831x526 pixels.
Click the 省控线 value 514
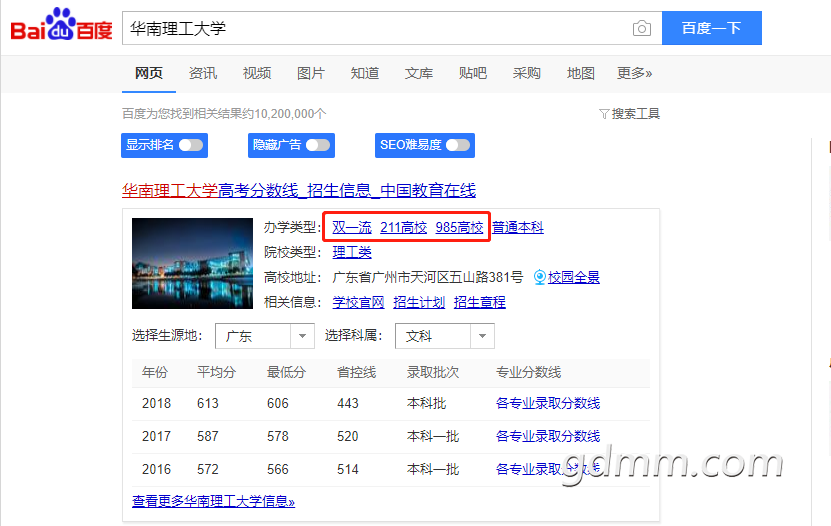click(348, 469)
